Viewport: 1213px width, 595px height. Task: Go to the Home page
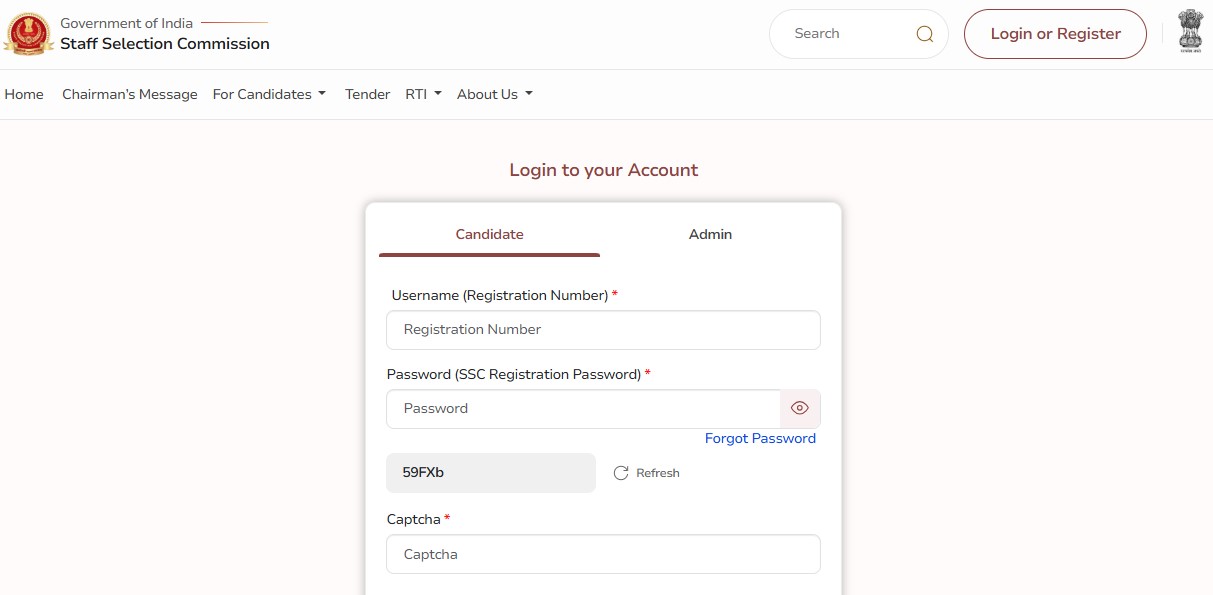(23, 93)
